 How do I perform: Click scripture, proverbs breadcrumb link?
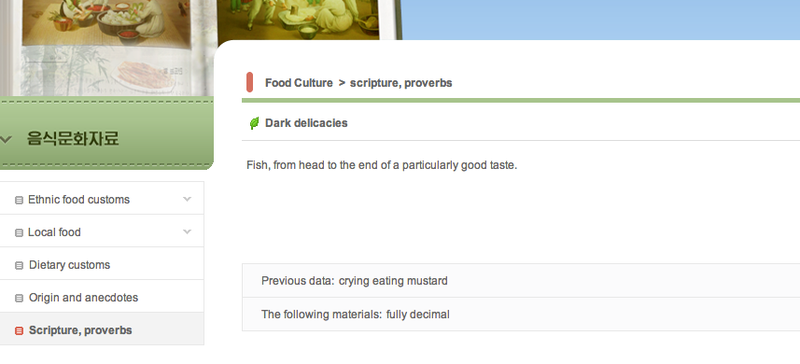tap(401, 83)
